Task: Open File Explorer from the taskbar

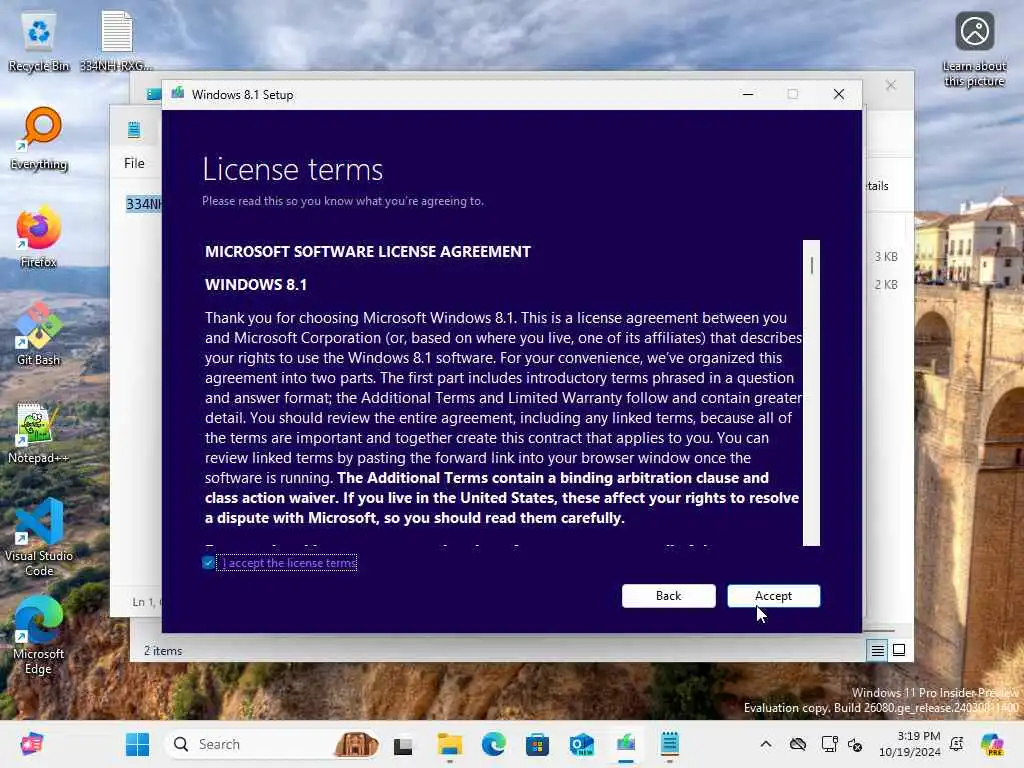Action: (449, 744)
